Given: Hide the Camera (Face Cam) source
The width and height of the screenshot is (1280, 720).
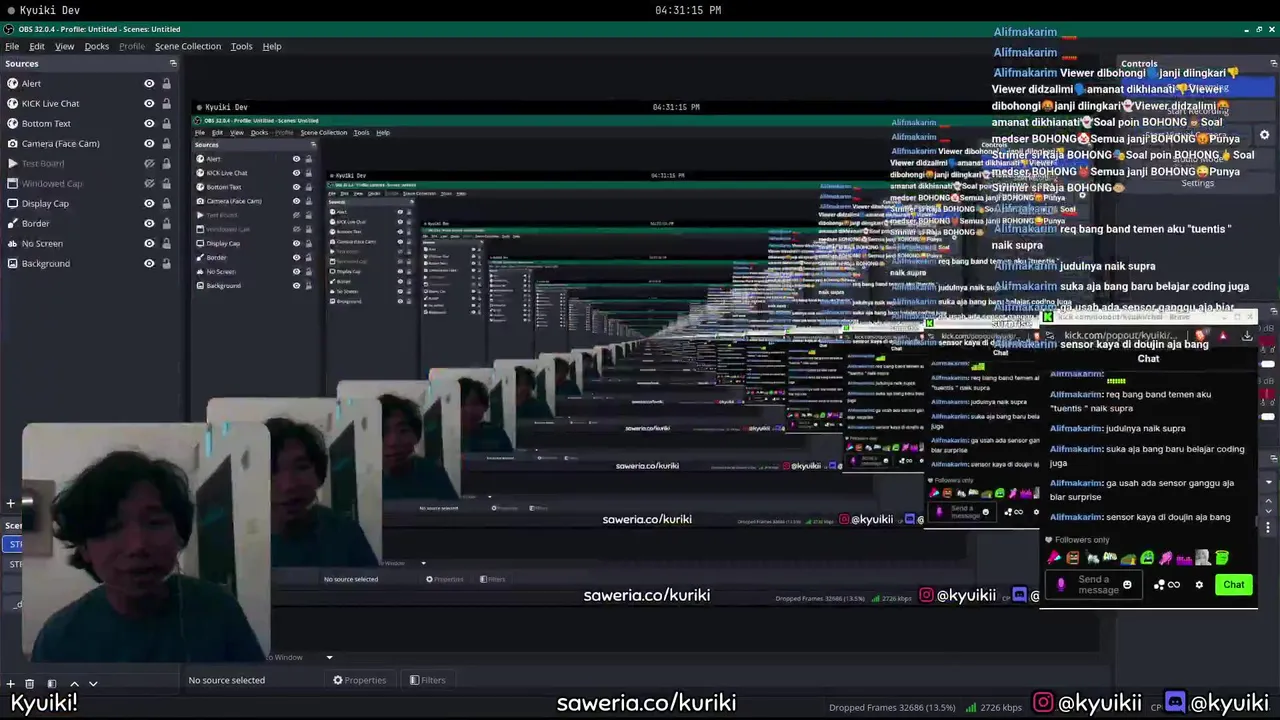Looking at the screenshot, I should click(149, 143).
